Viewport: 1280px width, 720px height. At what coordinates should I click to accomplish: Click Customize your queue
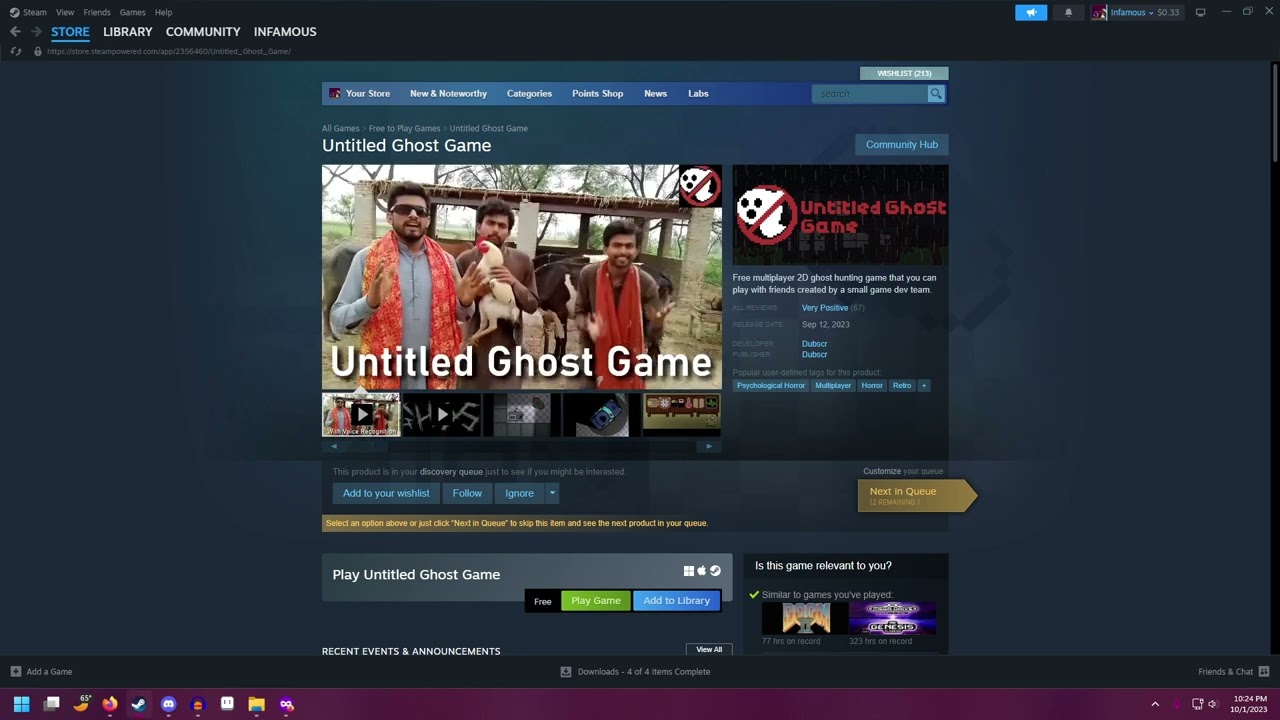coord(903,471)
